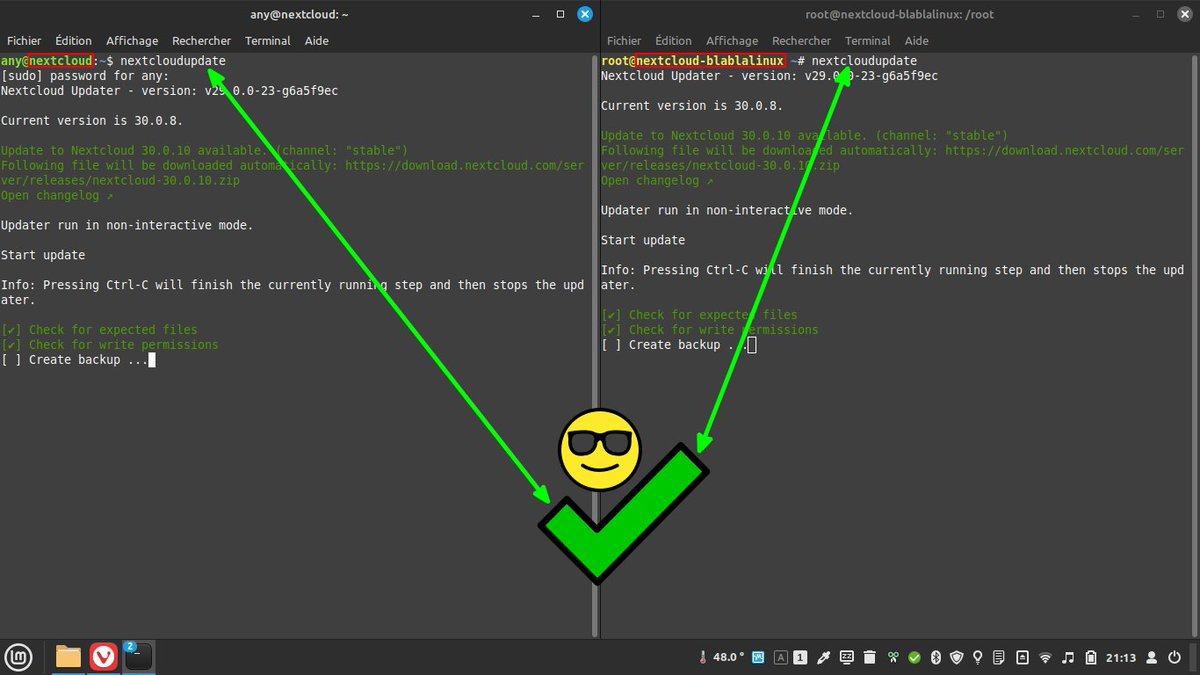Open Affichage menu in any@nextcloud terminal
1200x675 pixels.
click(132, 41)
